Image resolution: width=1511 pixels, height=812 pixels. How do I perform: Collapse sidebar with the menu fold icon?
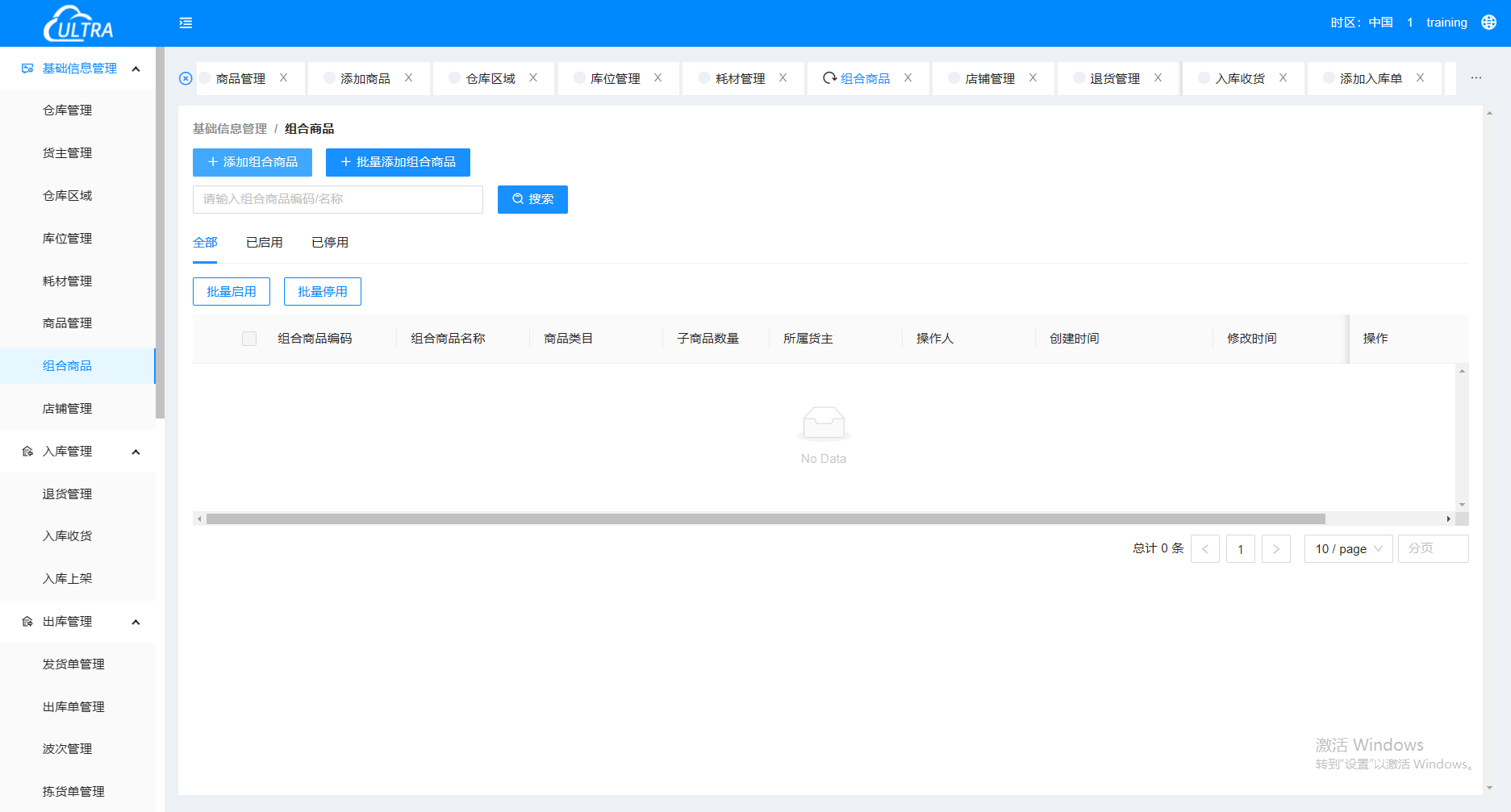pos(186,23)
